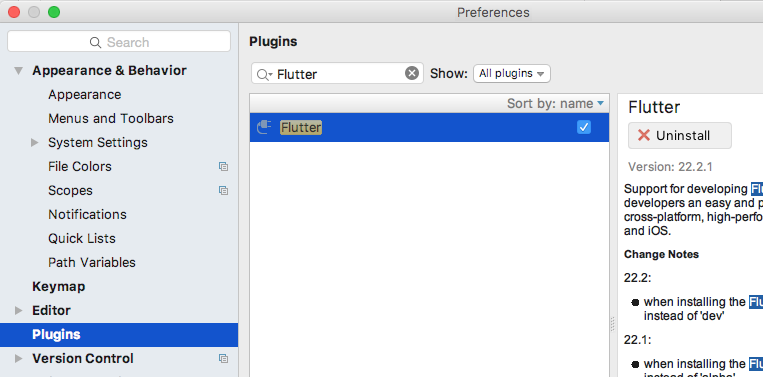
Task: Focus the Preferences sidebar search field
Action: (x=119, y=42)
